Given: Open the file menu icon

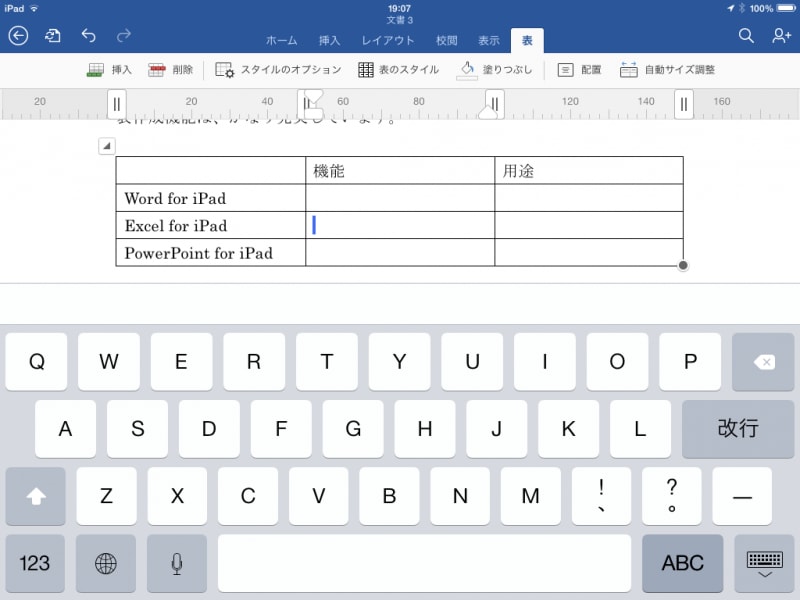Looking at the screenshot, I should [x=52, y=36].
